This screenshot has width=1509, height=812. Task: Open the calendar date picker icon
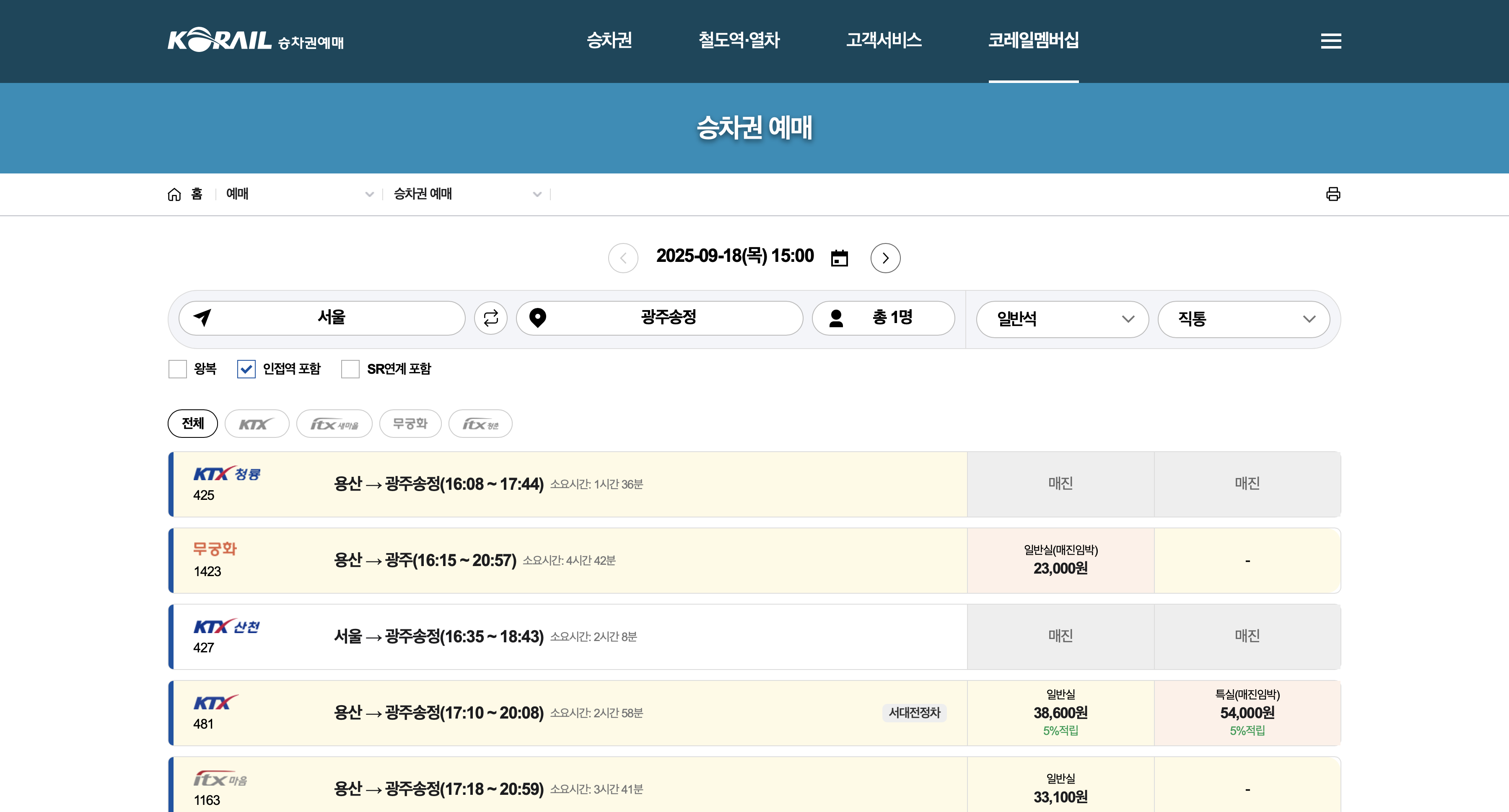839,258
